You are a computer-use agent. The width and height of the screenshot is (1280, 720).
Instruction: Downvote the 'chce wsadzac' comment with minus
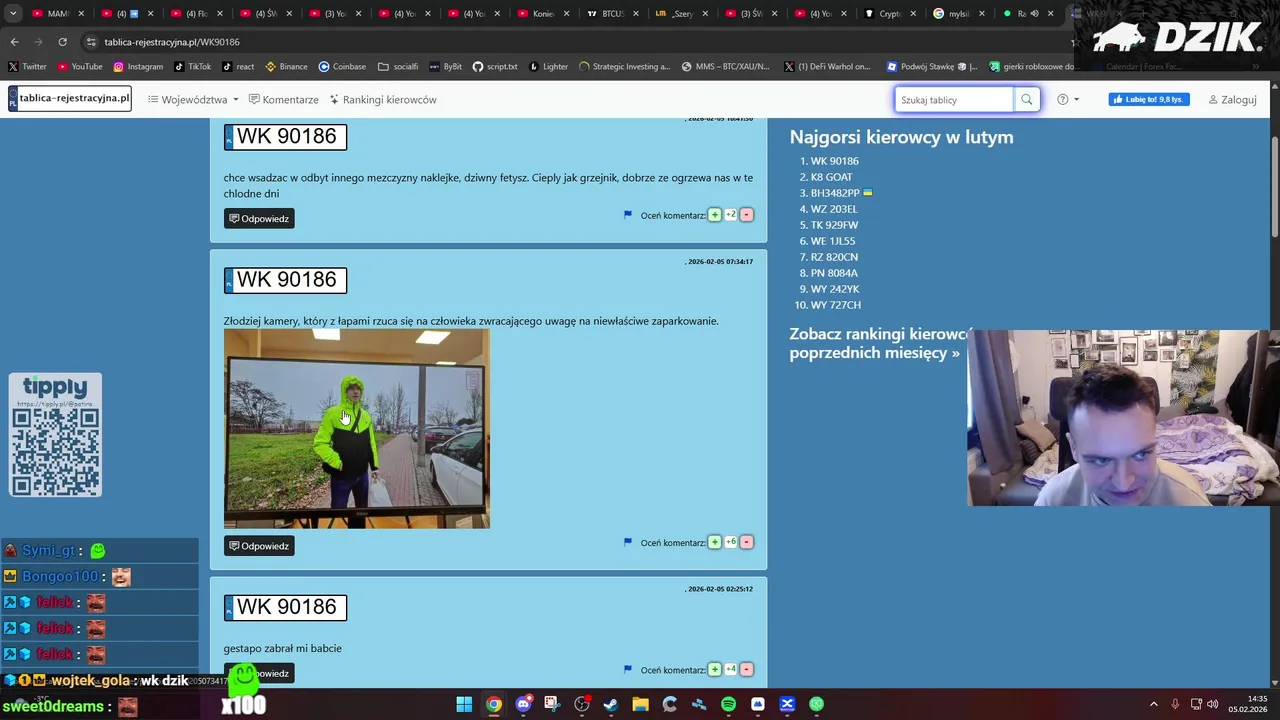pos(746,215)
